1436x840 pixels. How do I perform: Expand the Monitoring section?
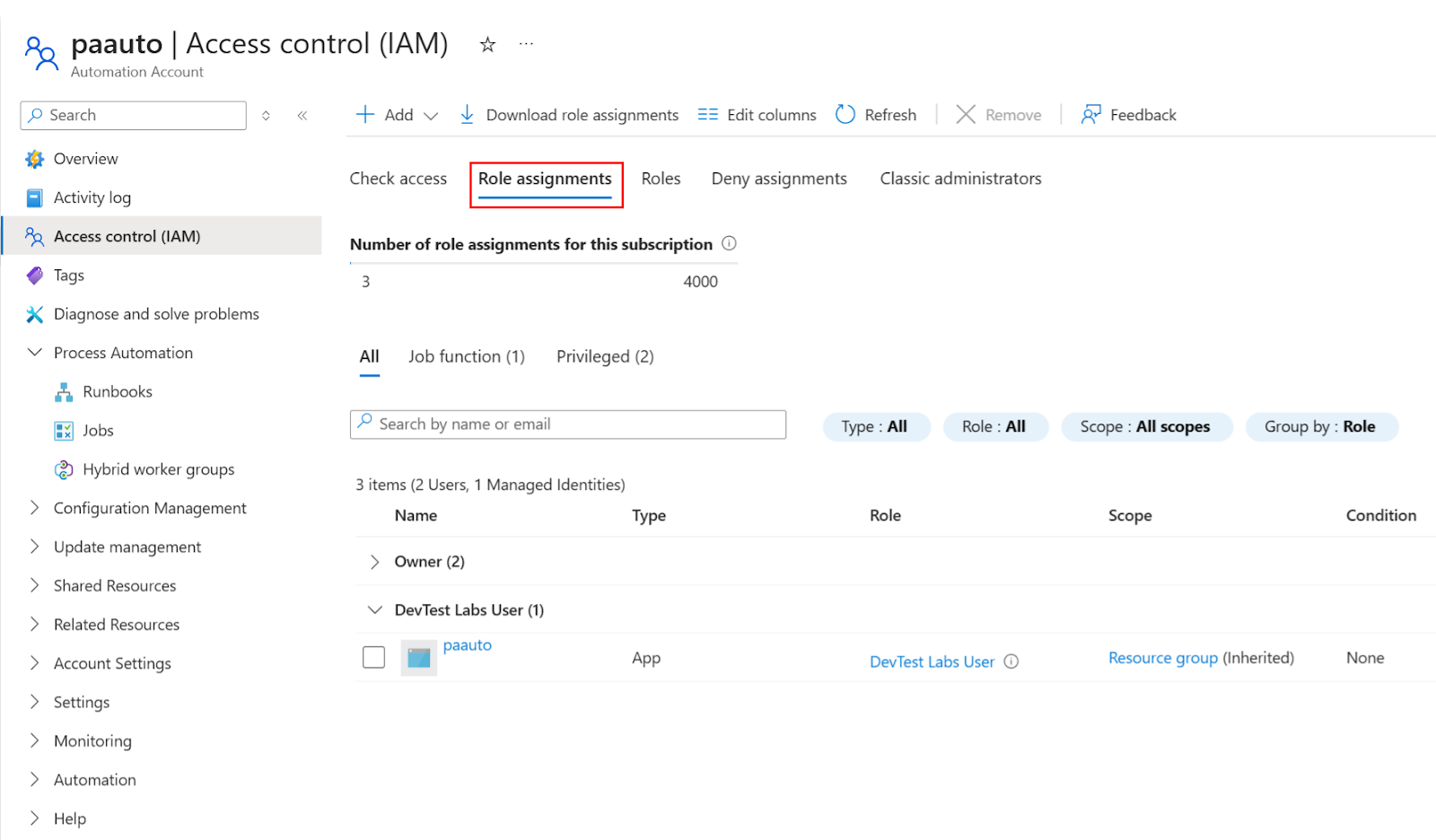(x=34, y=740)
